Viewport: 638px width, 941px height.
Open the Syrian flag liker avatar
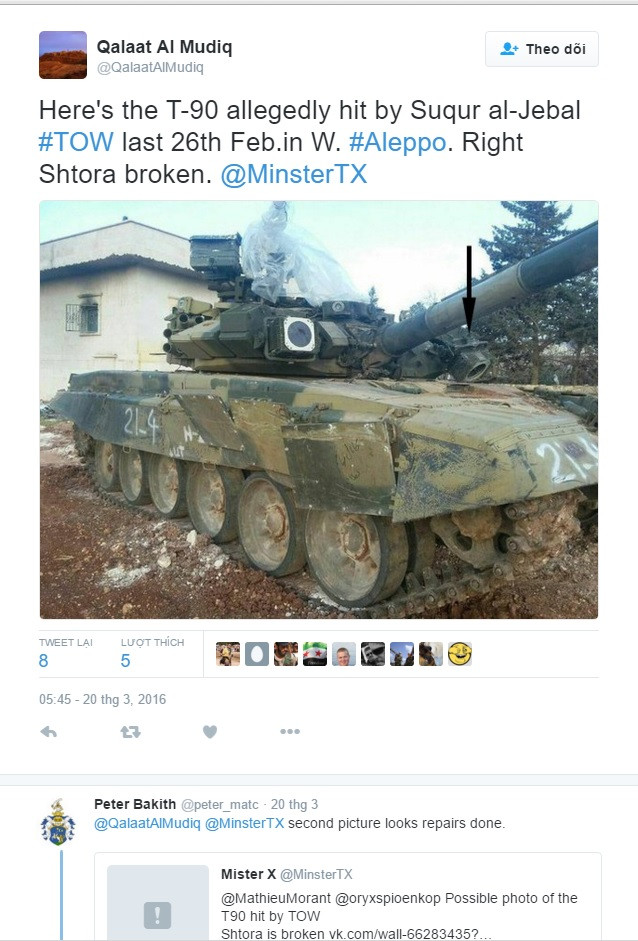pyautogui.click(x=314, y=654)
